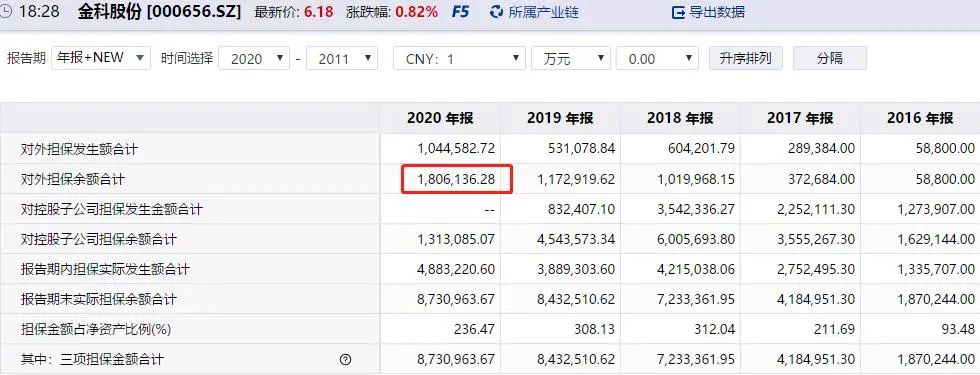Click the cell 2,752,495.30
980x375 pixels.
(x=816, y=269)
